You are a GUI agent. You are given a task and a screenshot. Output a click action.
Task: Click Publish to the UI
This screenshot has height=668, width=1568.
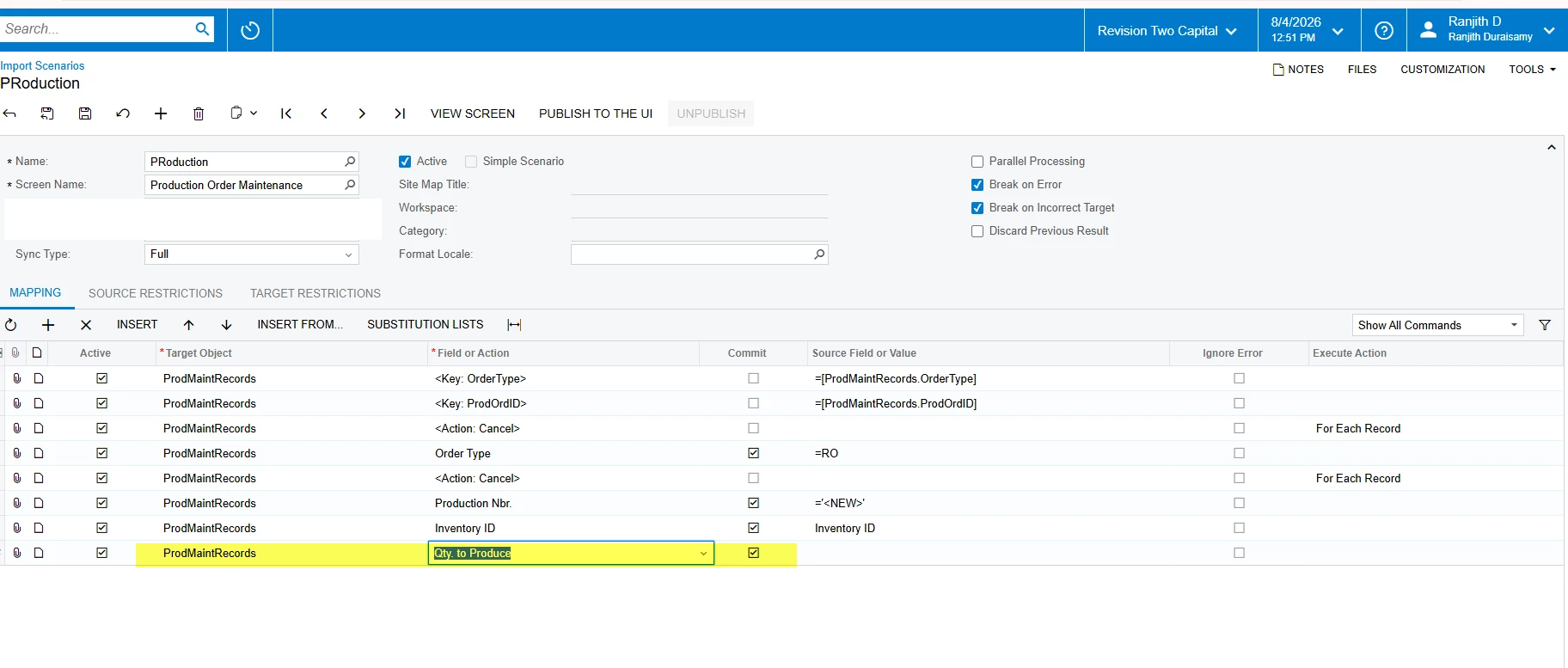click(596, 113)
